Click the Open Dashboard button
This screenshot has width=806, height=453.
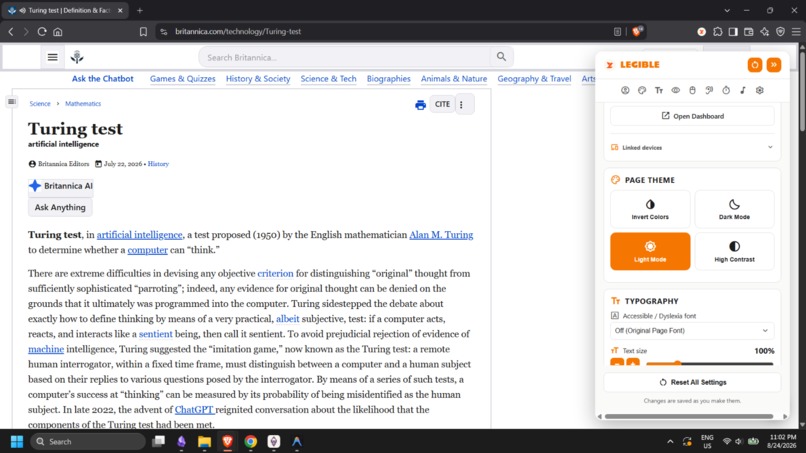point(692,116)
